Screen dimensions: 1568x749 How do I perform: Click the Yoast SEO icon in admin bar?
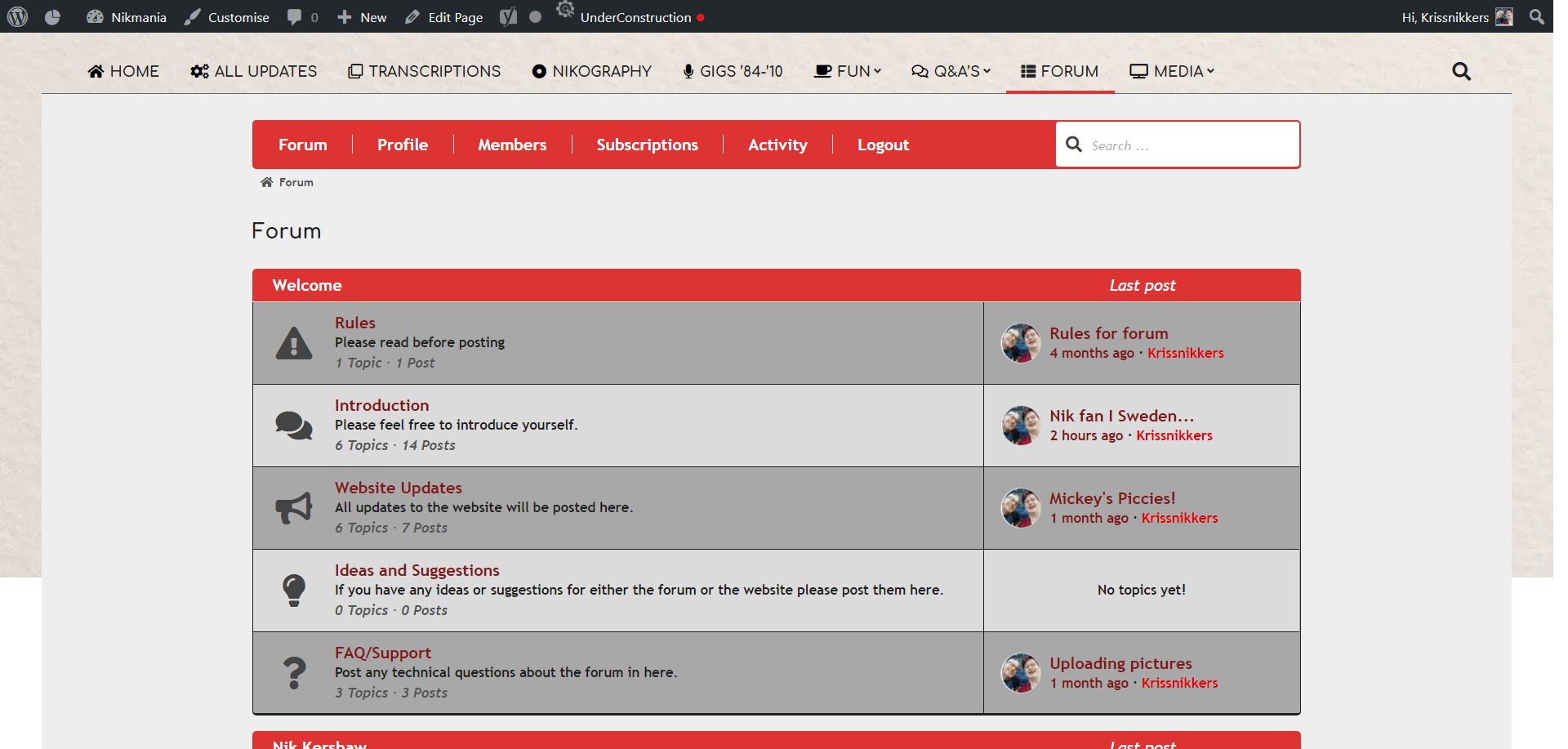508,17
